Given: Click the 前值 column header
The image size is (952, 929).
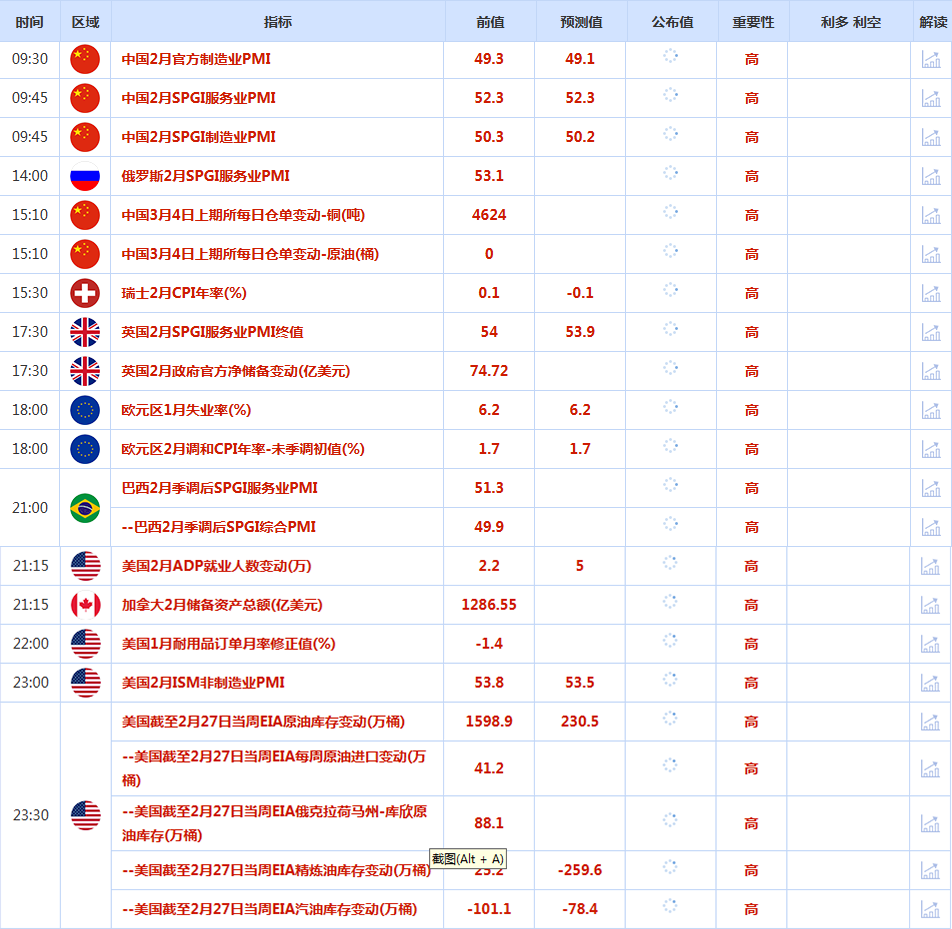Looking at the screenshot, I should [x=490, y=22].
